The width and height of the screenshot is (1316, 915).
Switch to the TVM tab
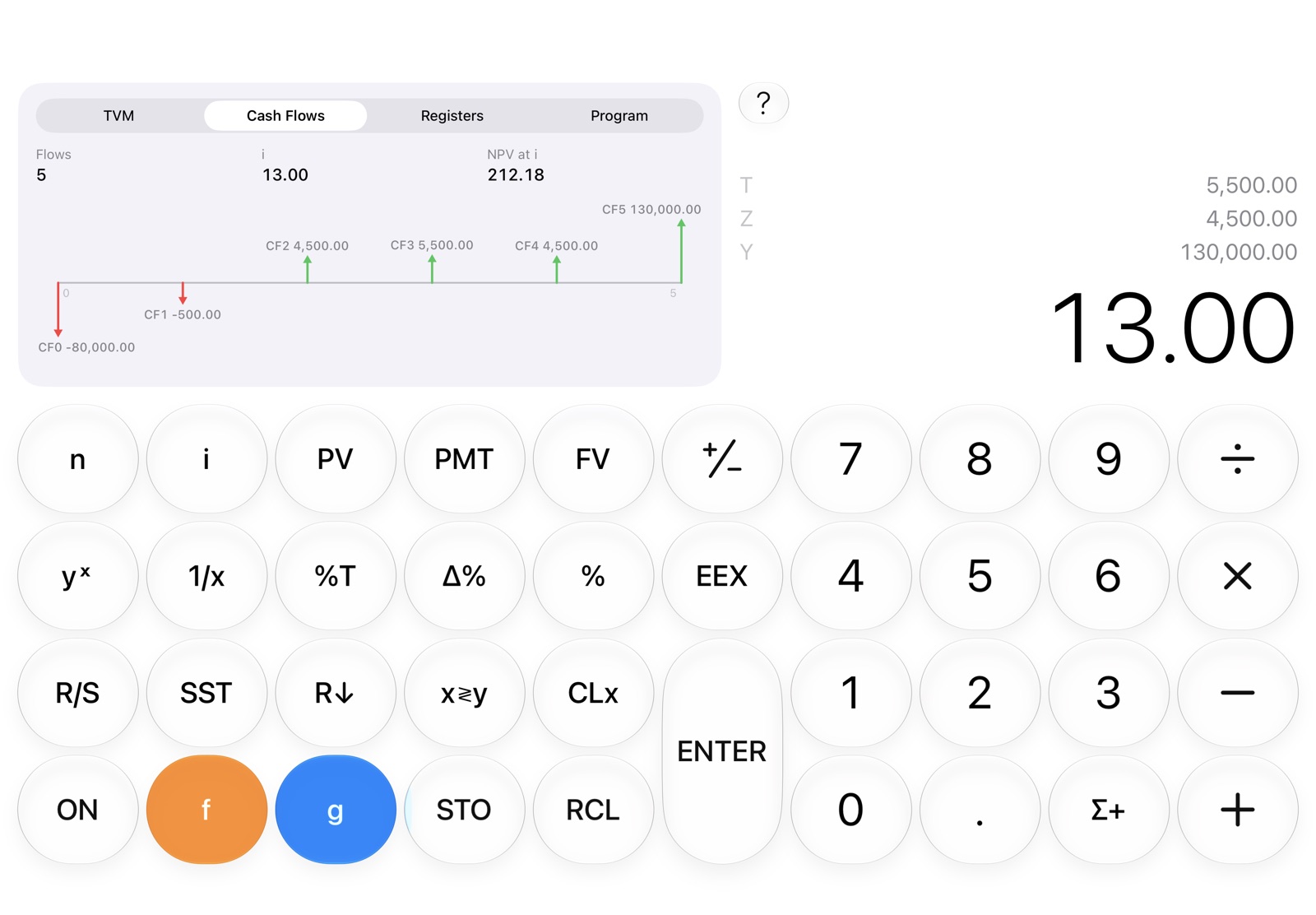[119, 116]
